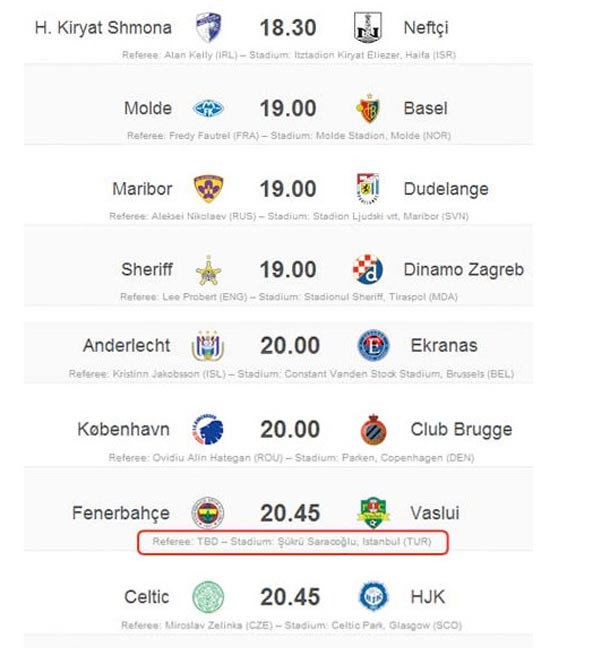Click the Maribor purple shield crest
This screenshot has width=610, height=664.
[x=208, y=189]
